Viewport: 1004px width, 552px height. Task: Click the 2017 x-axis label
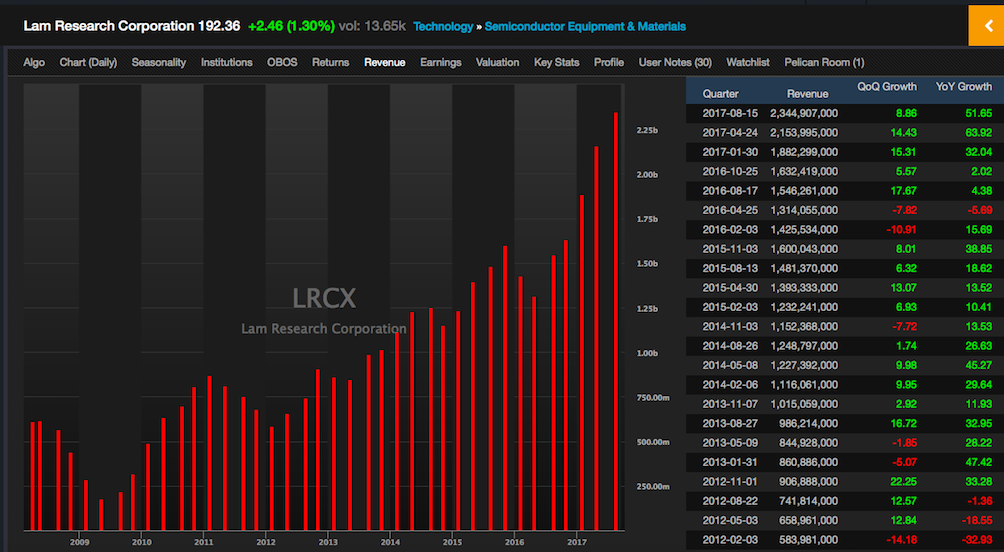point(577,542)
